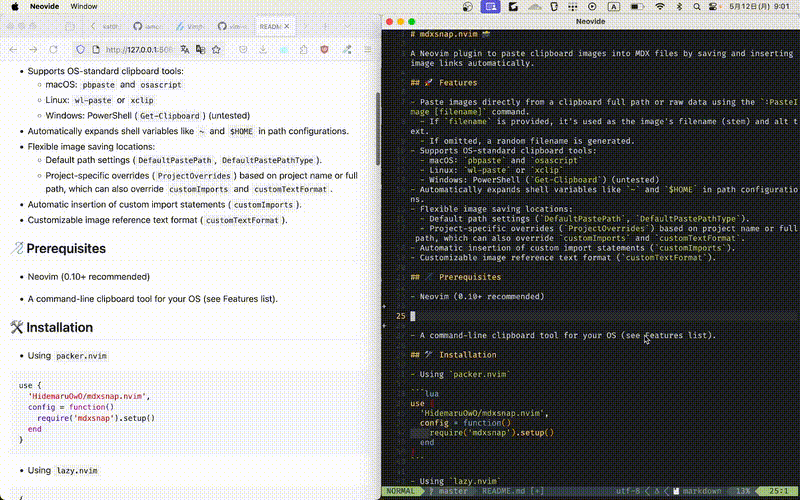Bookmark this page with the star icon
800x500 pixels.
216,49
